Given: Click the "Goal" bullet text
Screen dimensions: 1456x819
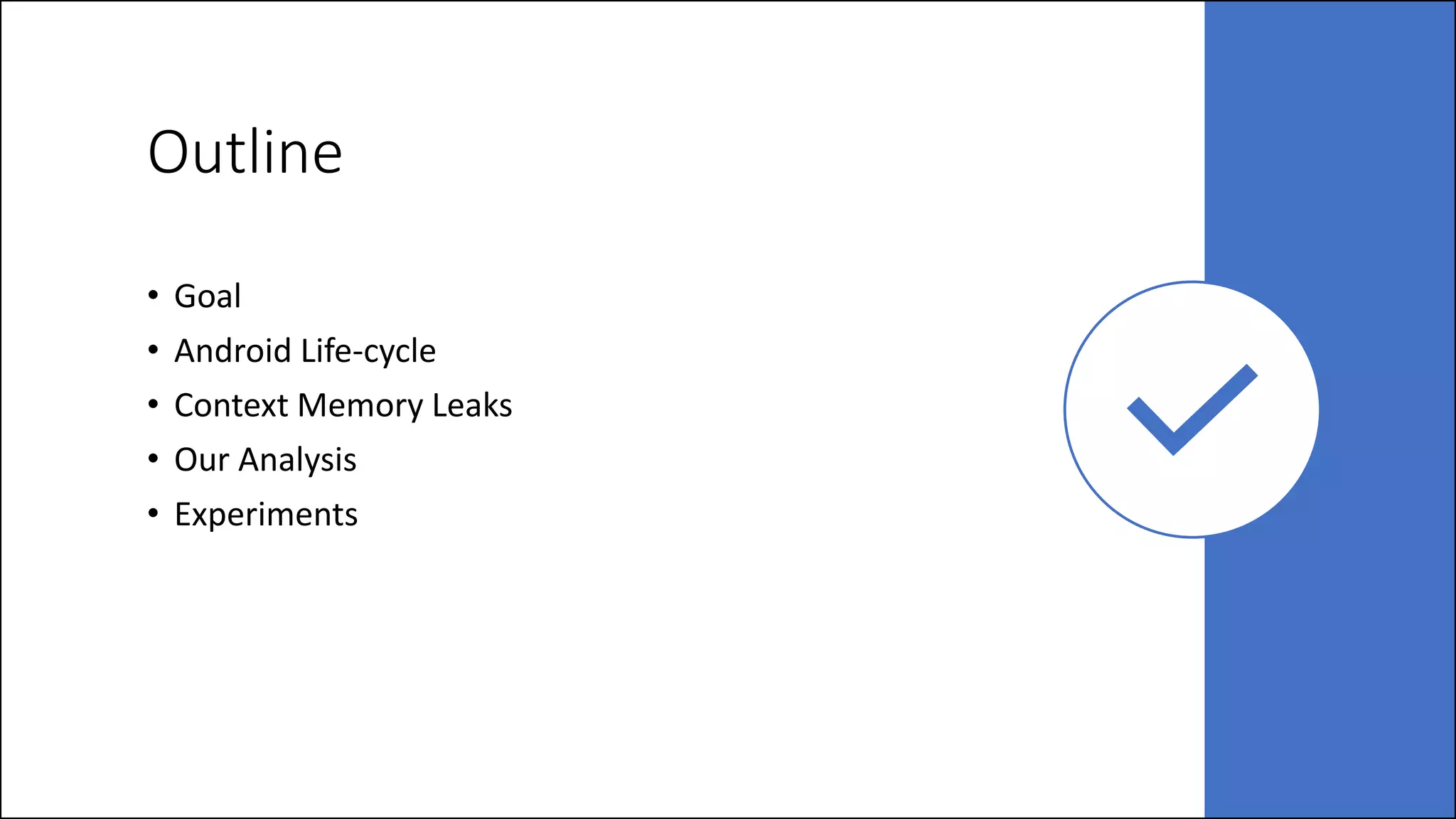Looking at the screenshot, I should [208, 296].
